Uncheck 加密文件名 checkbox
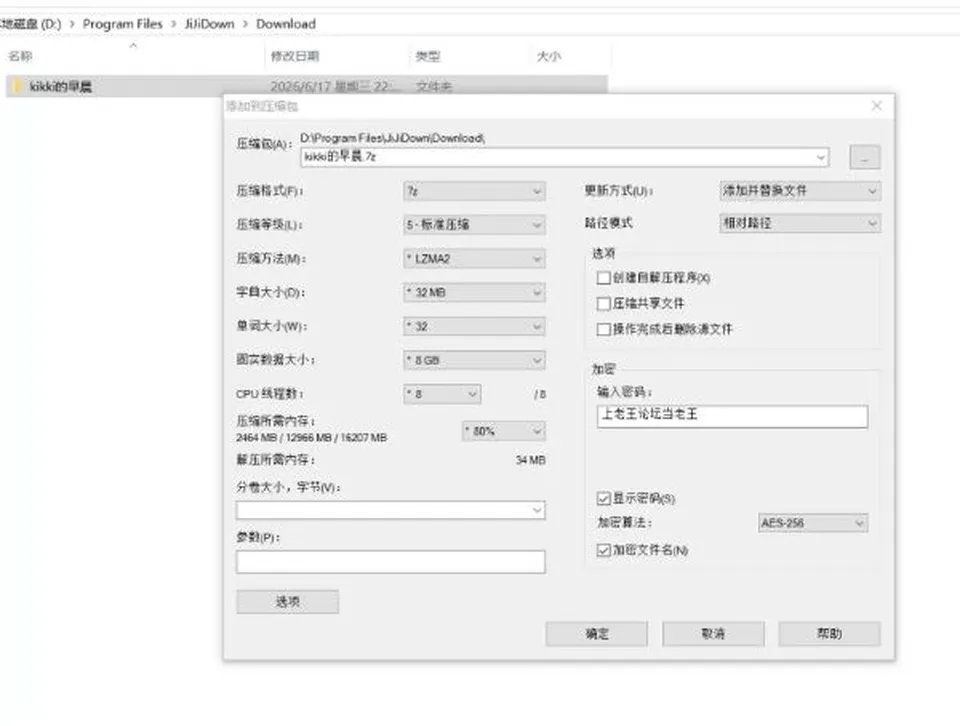Image resolution: width=960 pixels, height=726 pixels. click(604, 550)
